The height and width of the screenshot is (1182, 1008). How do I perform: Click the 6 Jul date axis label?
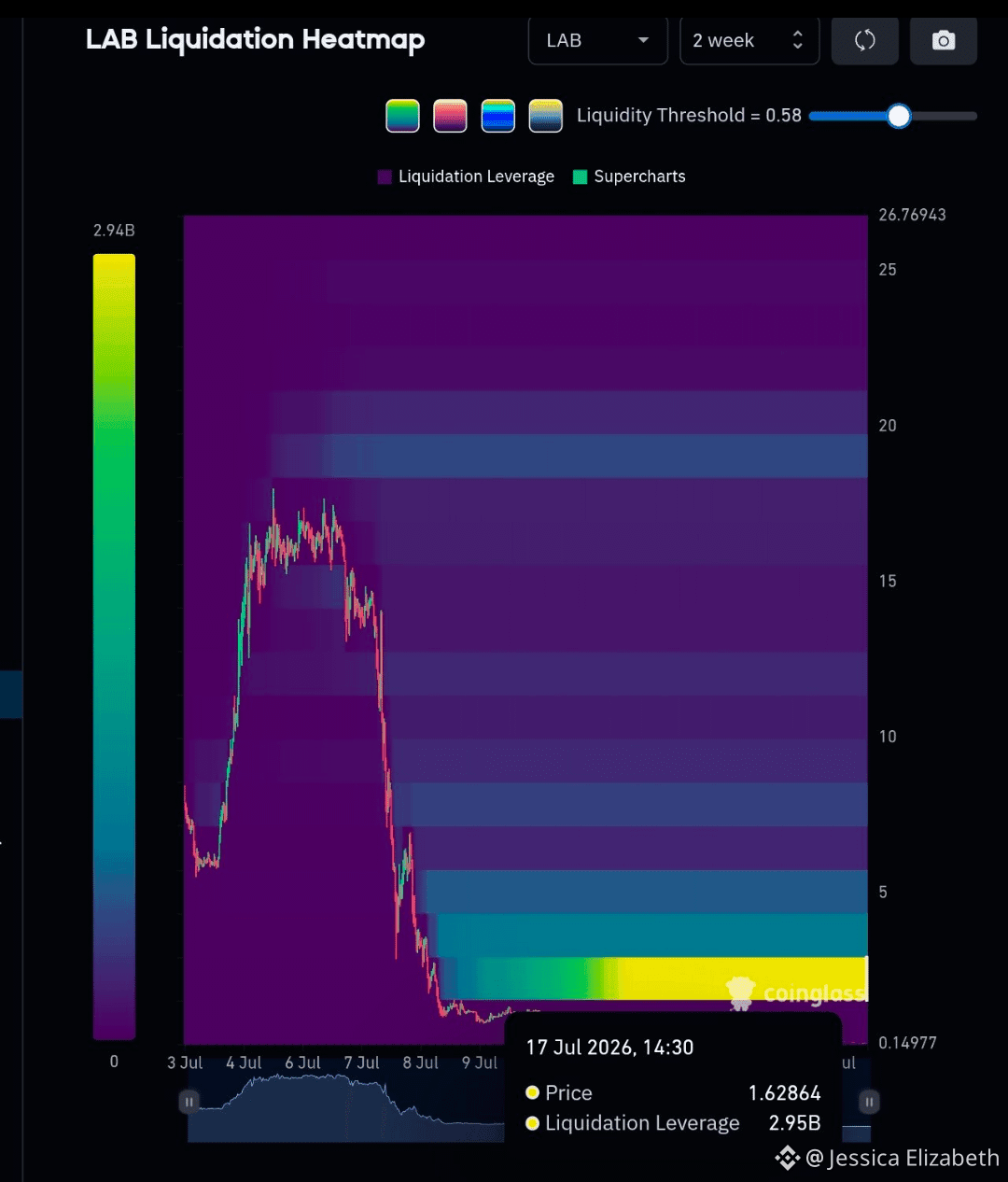point(302,1062)
